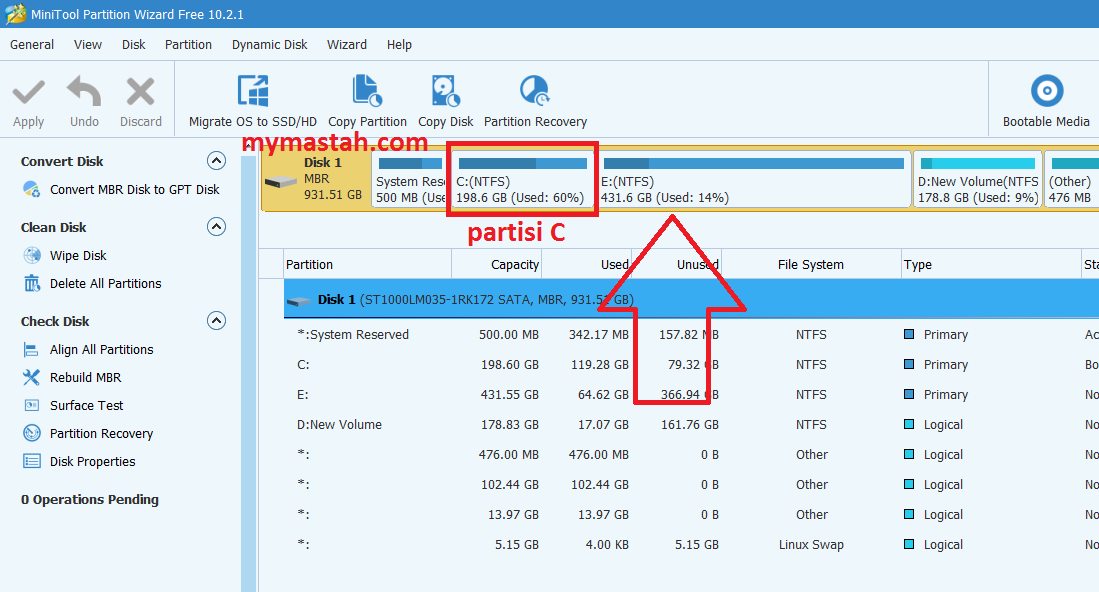Select D:New Volume block in disk map
1099x592 pixels.
pyautogui.click(x=978, y=180)
